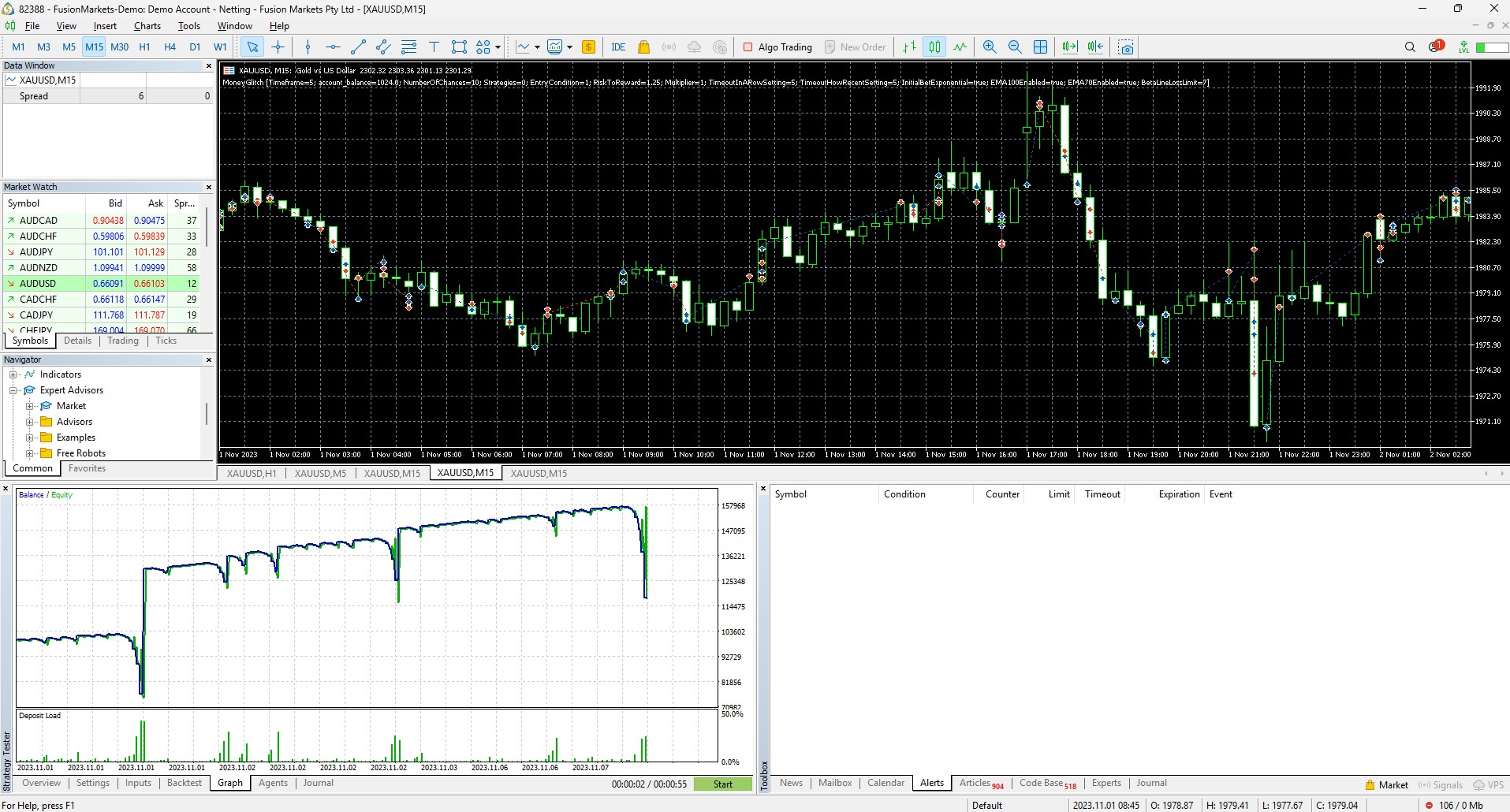Enable Algo Trading
The width and height of the screenshot is (1510, 812).
(x=778, y=47)
